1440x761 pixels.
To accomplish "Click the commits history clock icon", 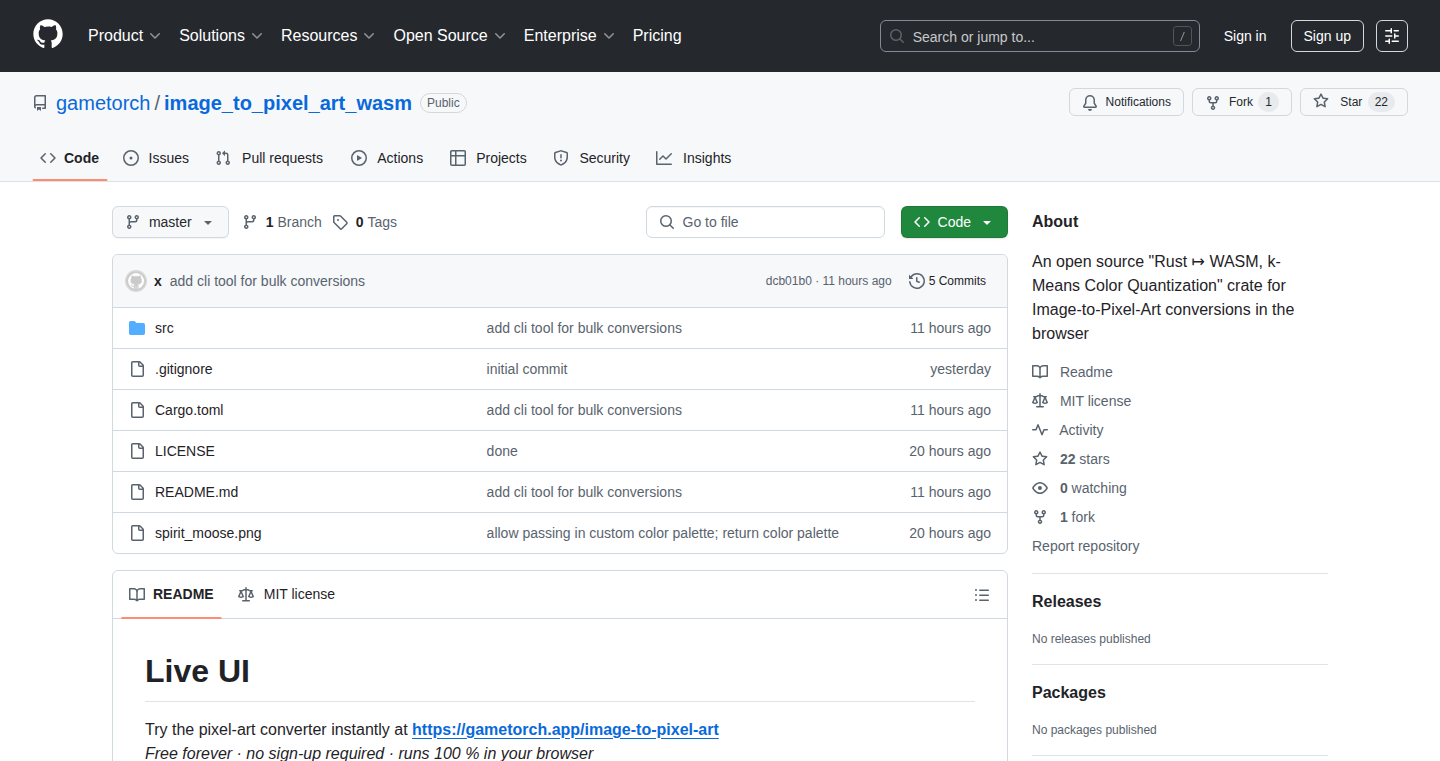I will click(916, 281).
